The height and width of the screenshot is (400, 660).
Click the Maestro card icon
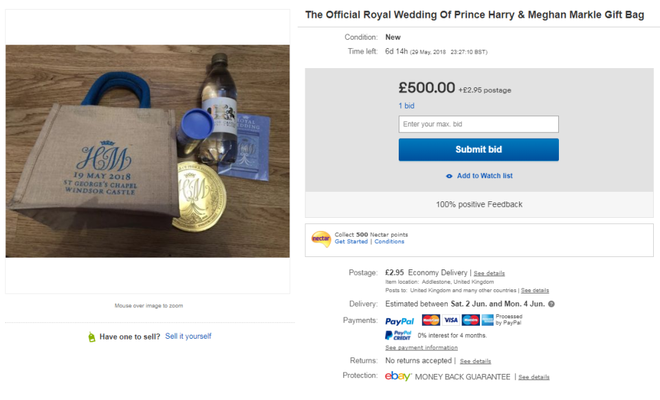point(470,320)
